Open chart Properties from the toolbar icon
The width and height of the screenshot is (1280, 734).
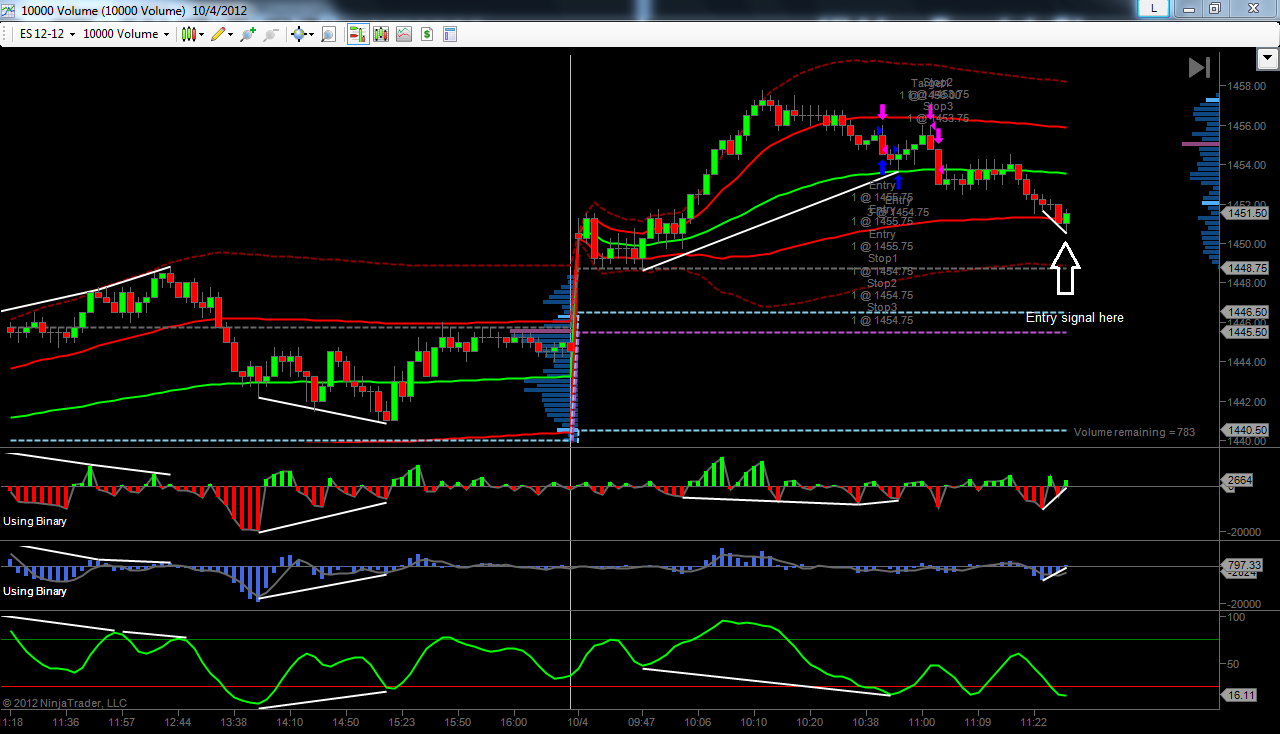tap(450, 34)
